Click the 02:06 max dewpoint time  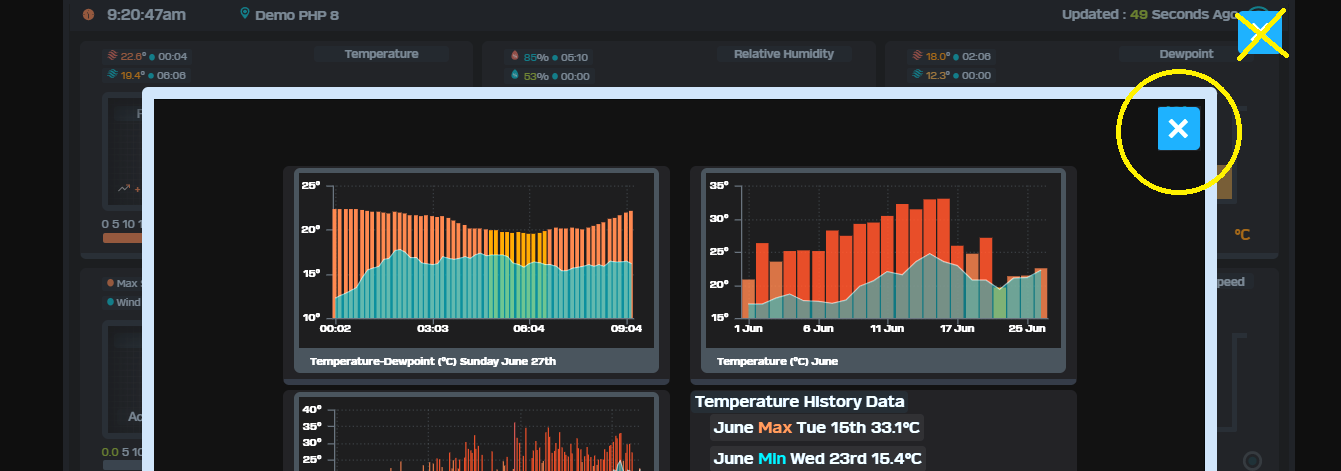[976, 56]
